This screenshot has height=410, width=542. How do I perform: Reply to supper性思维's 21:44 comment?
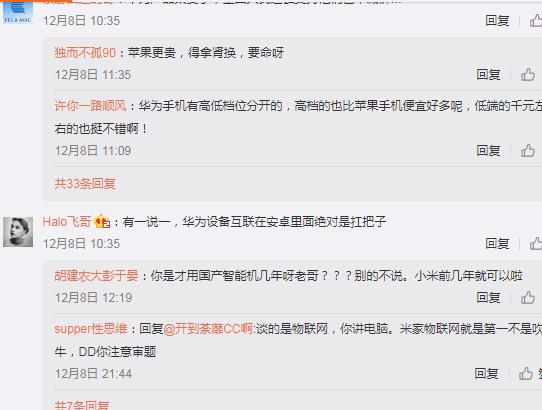coord(486,373)
